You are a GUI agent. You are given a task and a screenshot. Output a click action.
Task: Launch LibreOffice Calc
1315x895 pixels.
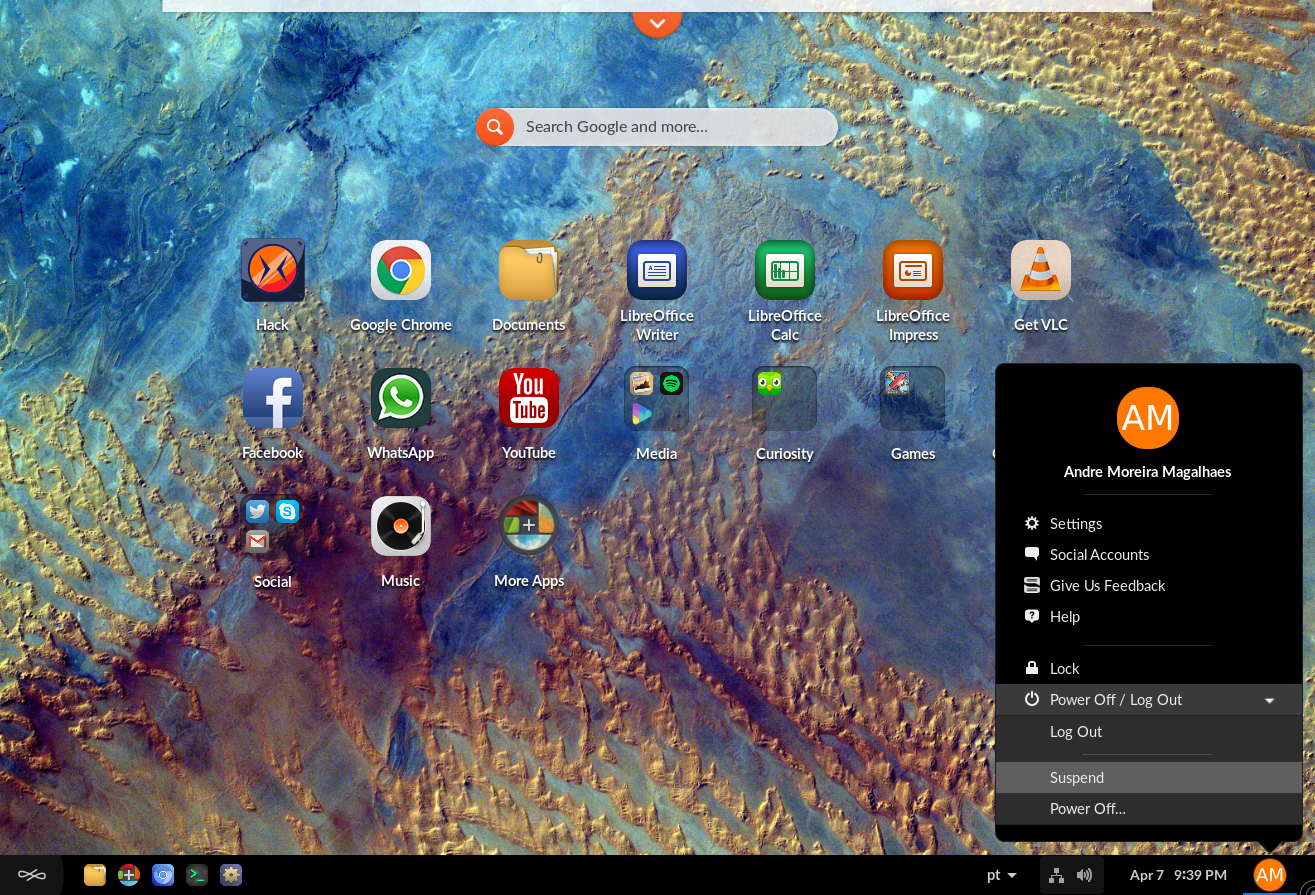pyautogui.click(x=784, y=270)
